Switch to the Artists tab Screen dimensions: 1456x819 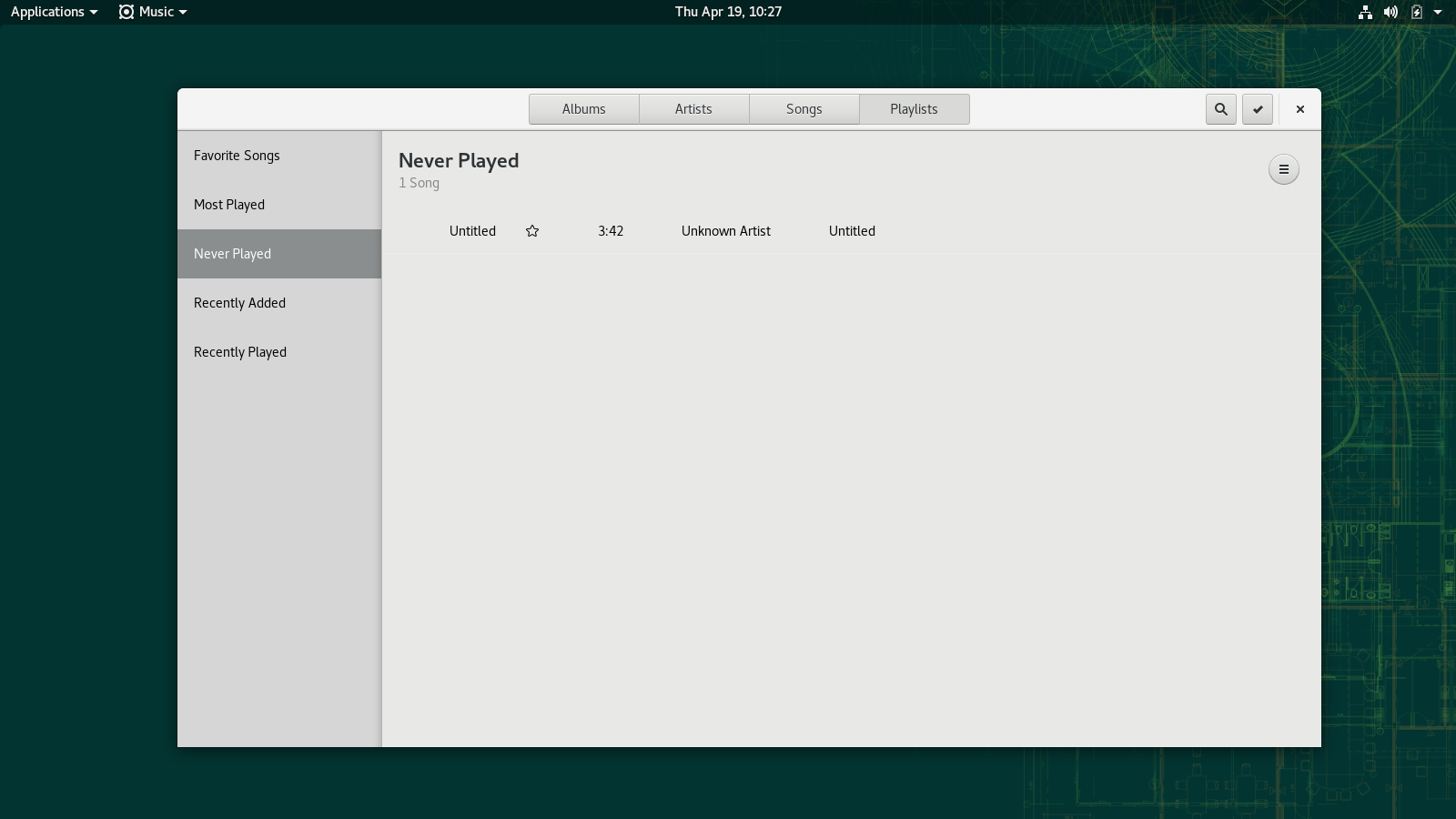click(x=693, y=109)
